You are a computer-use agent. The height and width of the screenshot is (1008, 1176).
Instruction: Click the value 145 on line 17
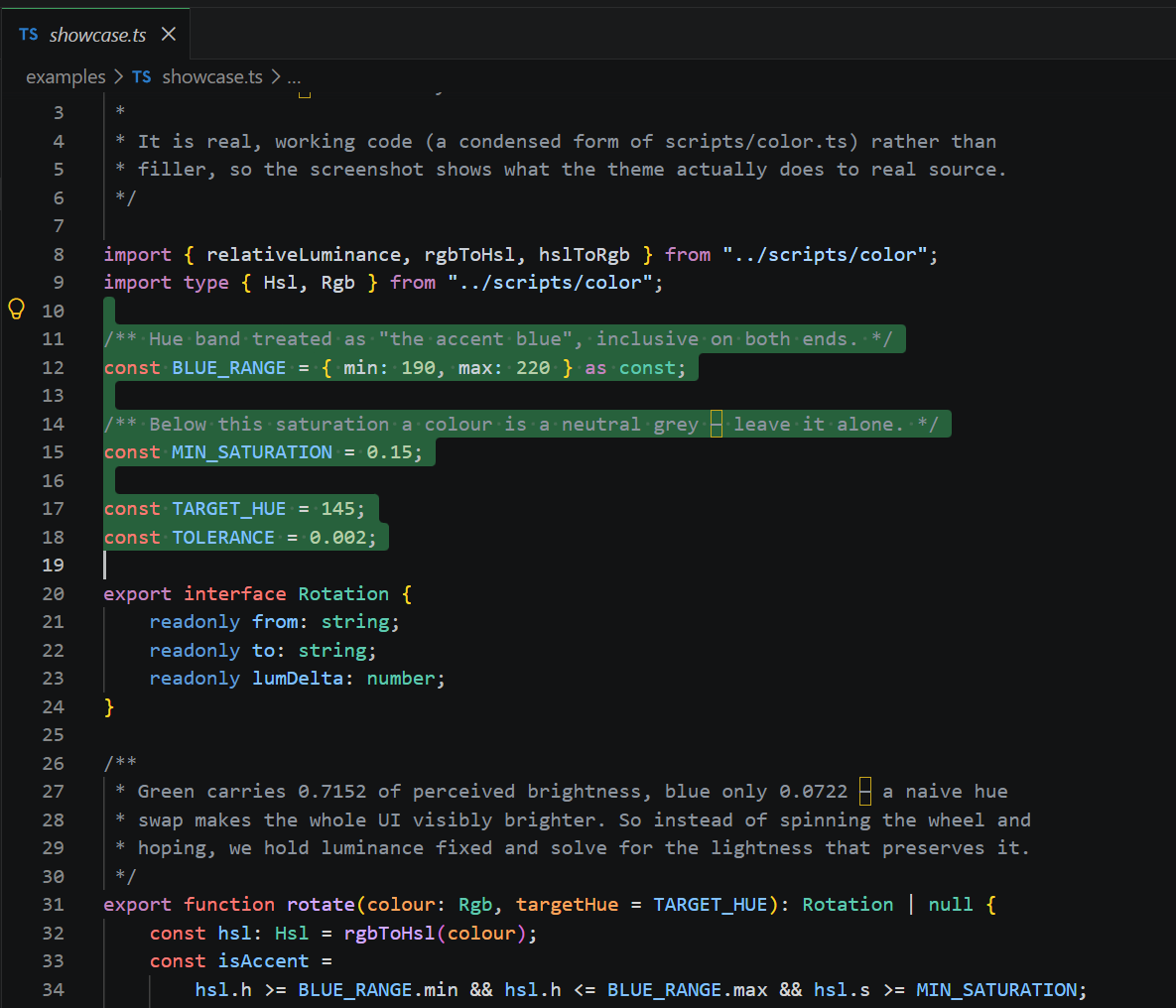[x=337, y=509]
